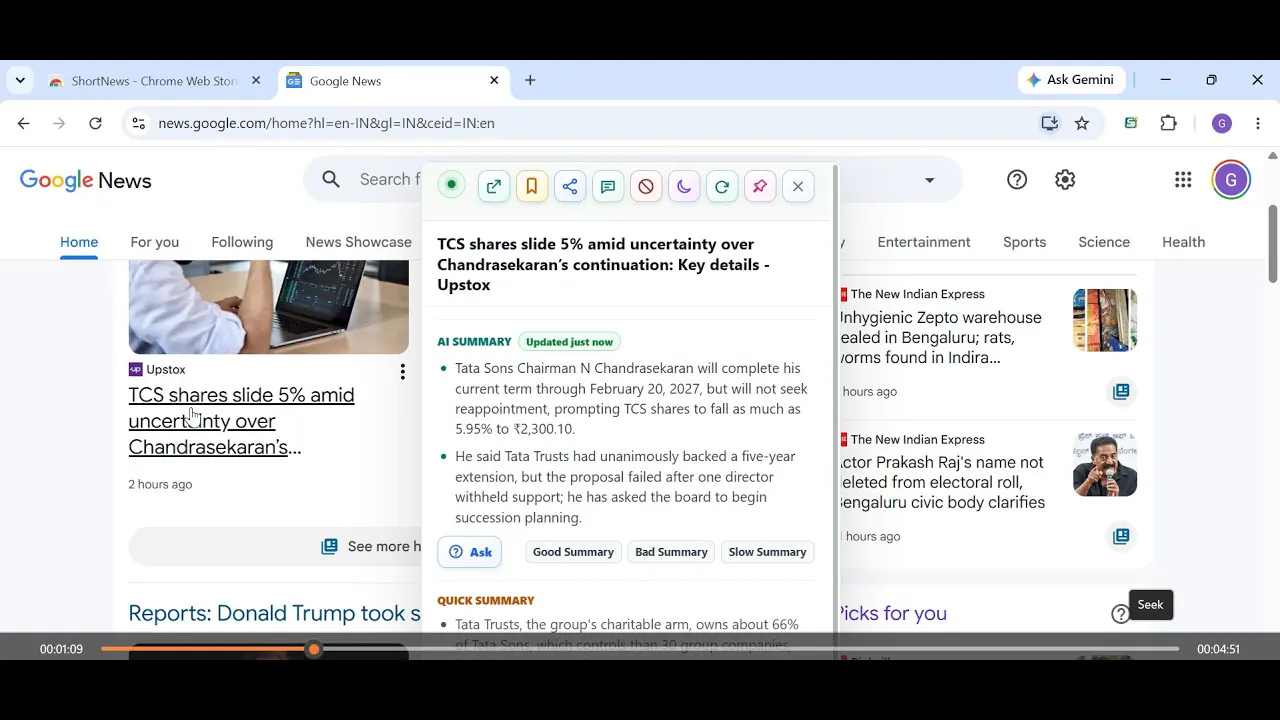
Task: Click the browser forward arrow
Action: pyautogui.click(x=60, y=123)
